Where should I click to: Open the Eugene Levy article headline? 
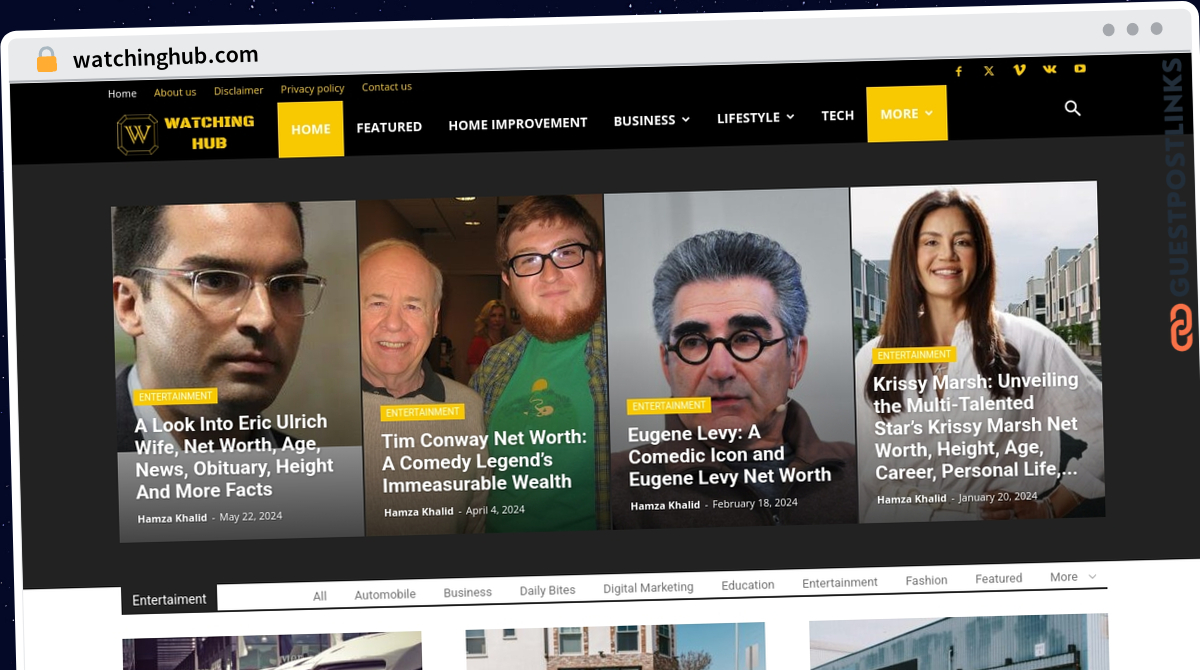pyautogui.click(x=730, y=455)
